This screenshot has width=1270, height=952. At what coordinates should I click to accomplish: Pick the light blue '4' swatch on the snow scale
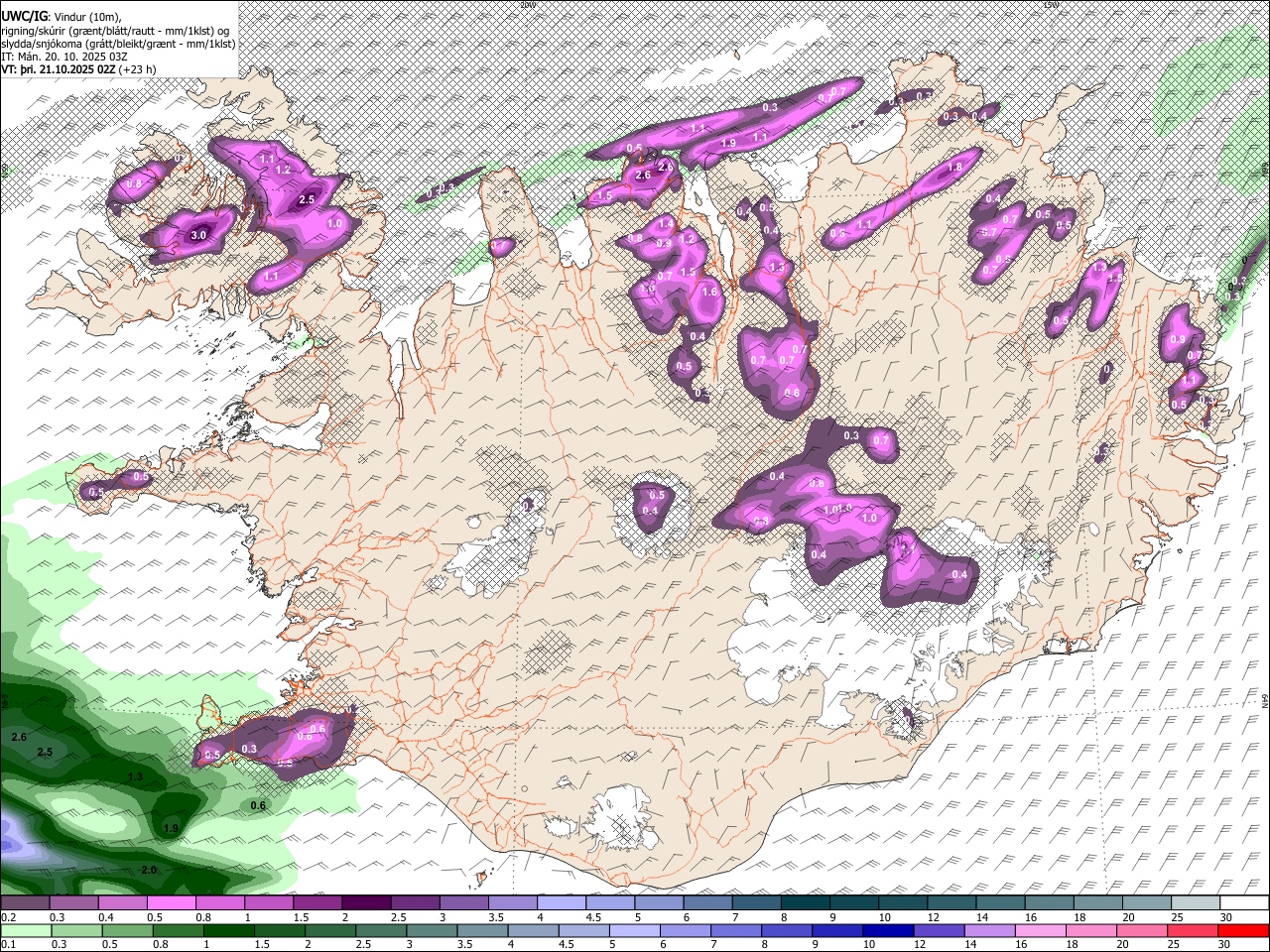pos(562,903)
